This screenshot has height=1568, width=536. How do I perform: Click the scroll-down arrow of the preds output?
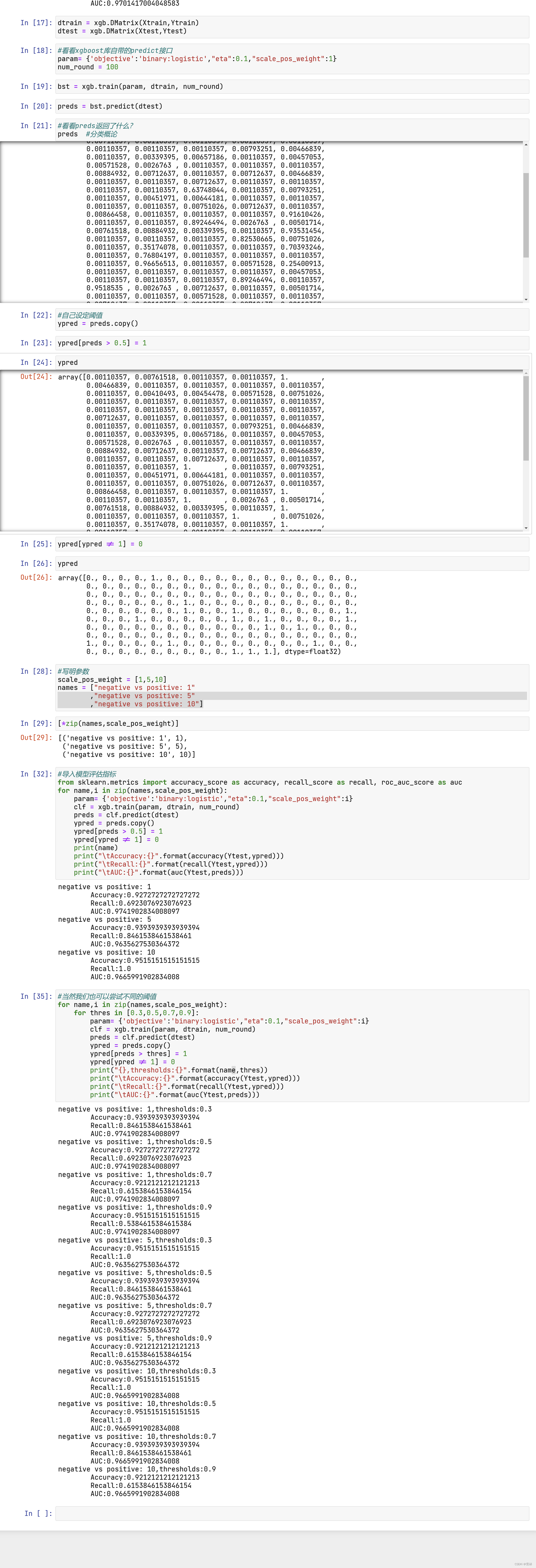point(526,299)
